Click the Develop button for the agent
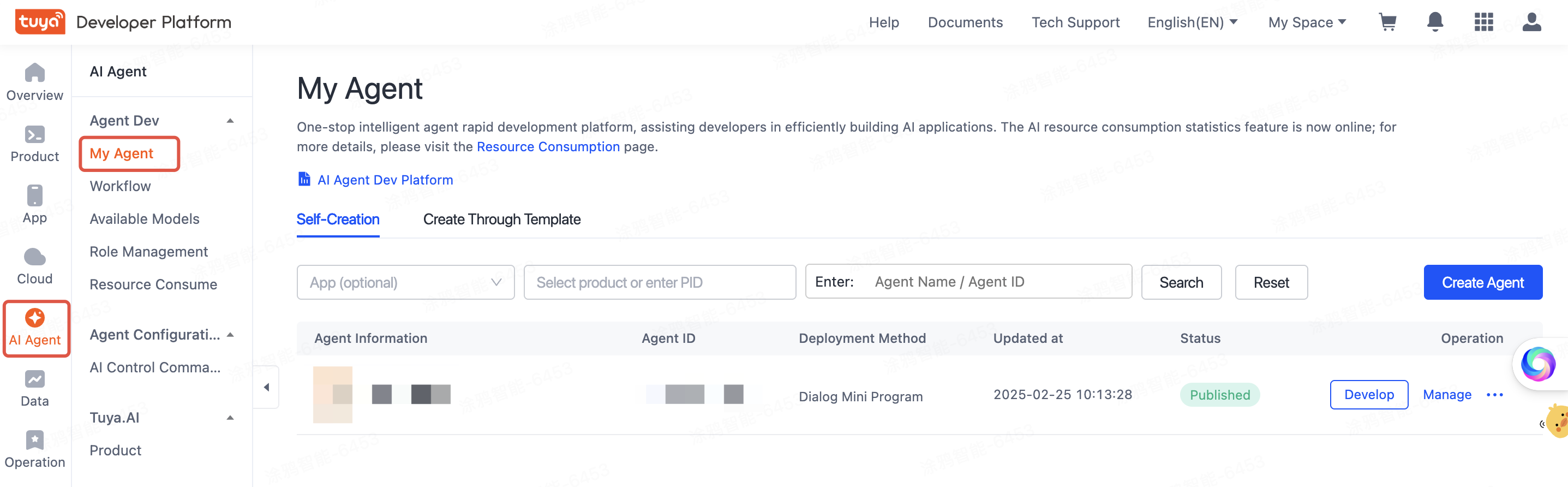The image size is (1568, 487). pyautogui.click(x=1368, y=395)
